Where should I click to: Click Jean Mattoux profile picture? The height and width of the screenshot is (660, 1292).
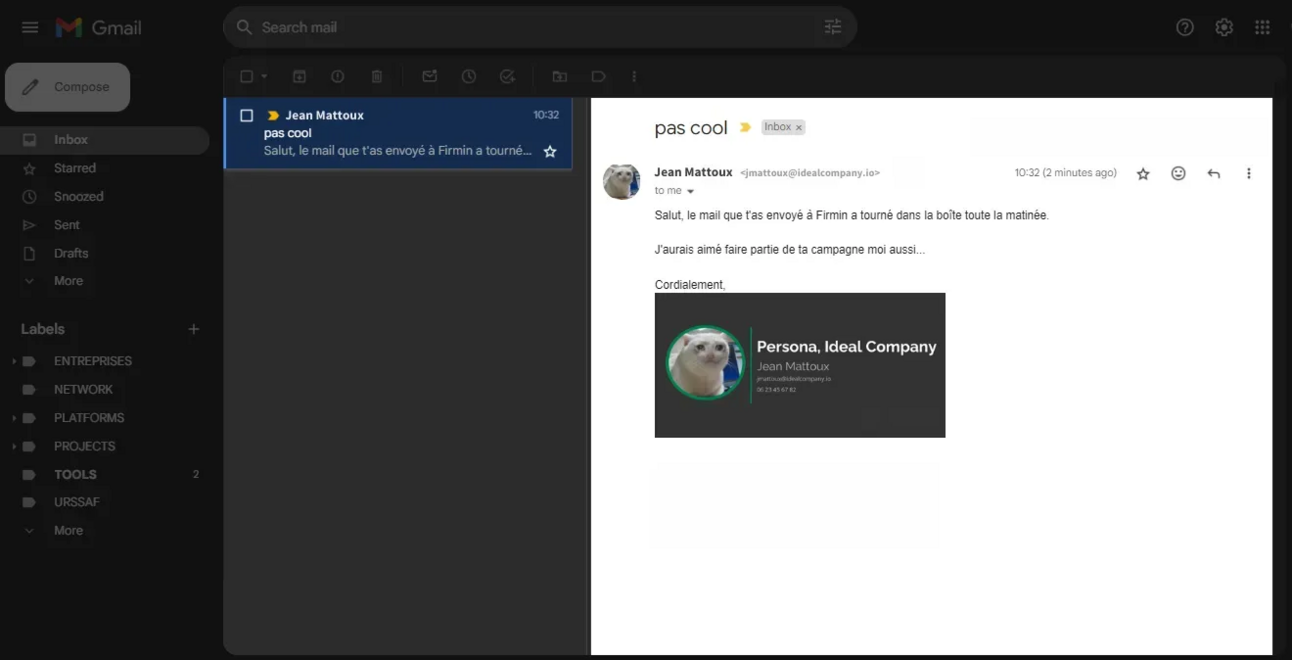[x=622, y=182]
